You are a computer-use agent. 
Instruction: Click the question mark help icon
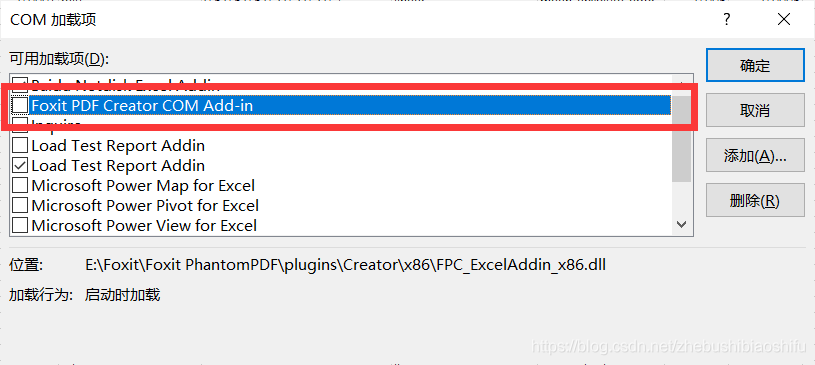[727, 20]
